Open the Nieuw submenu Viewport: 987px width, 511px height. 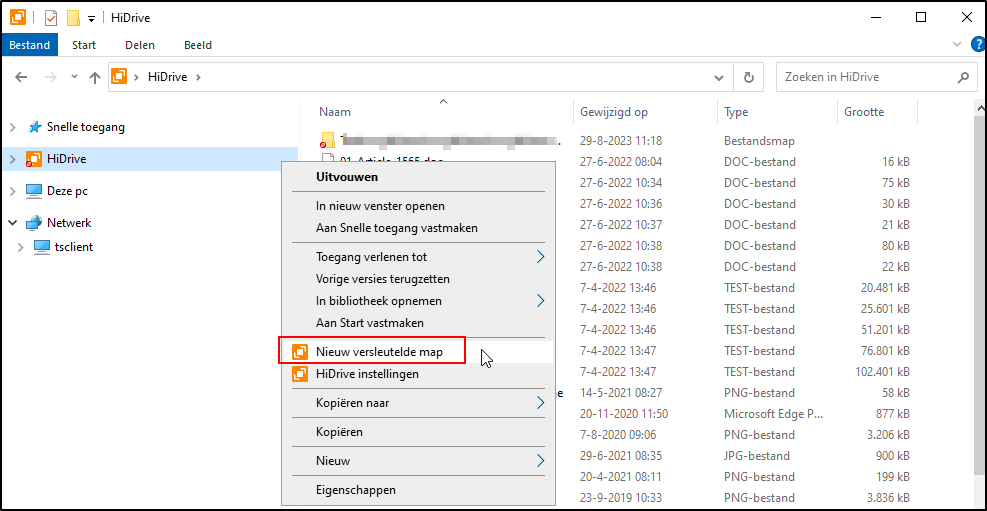pyautogui.click(x=418, y=461)
